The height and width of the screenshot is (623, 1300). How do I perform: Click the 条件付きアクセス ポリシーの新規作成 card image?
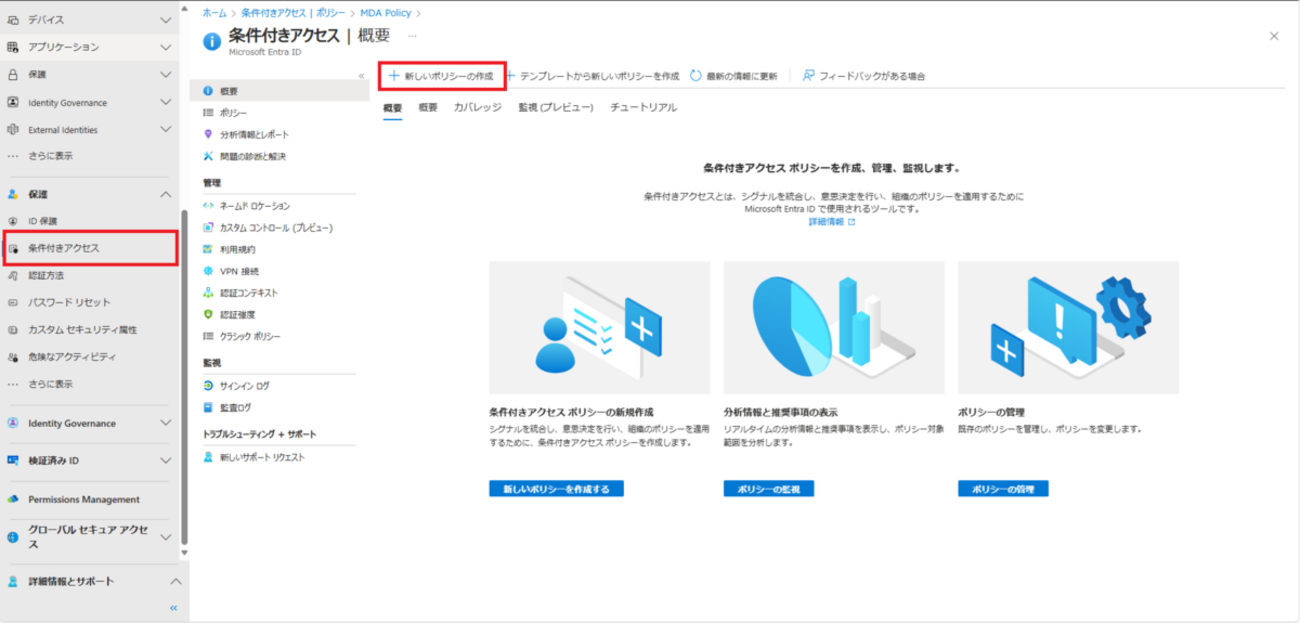click(599, 328)
